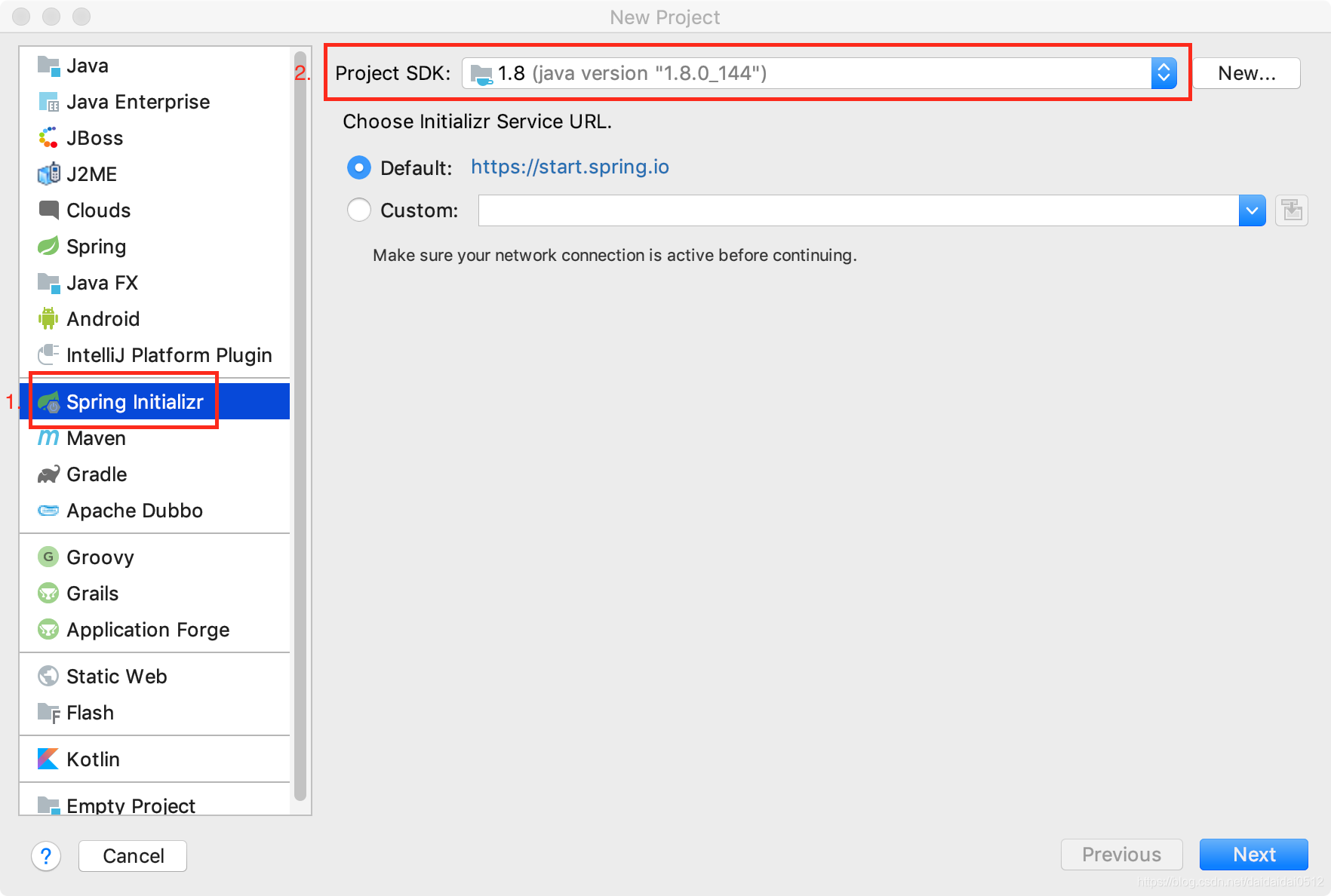Select the Apache Dubbo icon
Screen dimensions: 1331x896
pos(48,511)
